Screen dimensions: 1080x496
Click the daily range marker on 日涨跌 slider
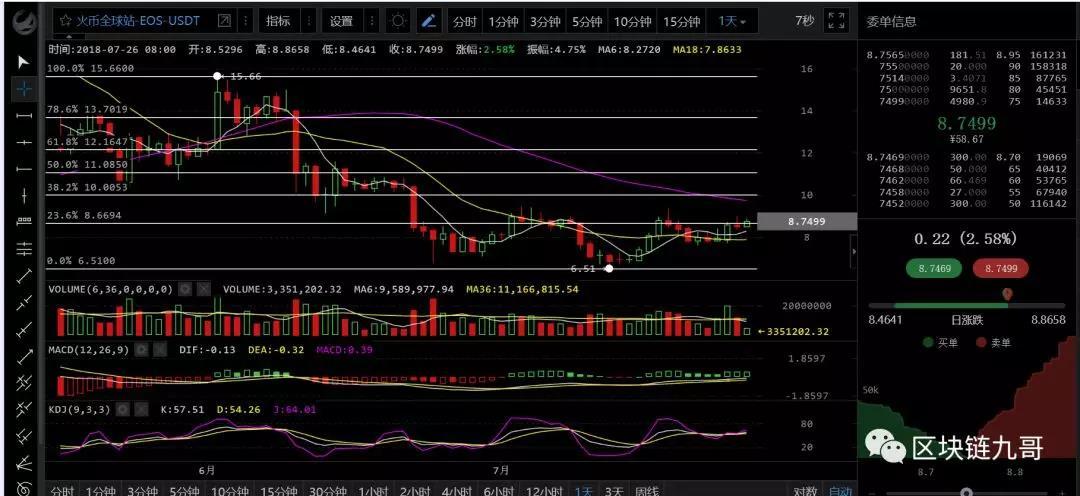tap(1007, 295)
